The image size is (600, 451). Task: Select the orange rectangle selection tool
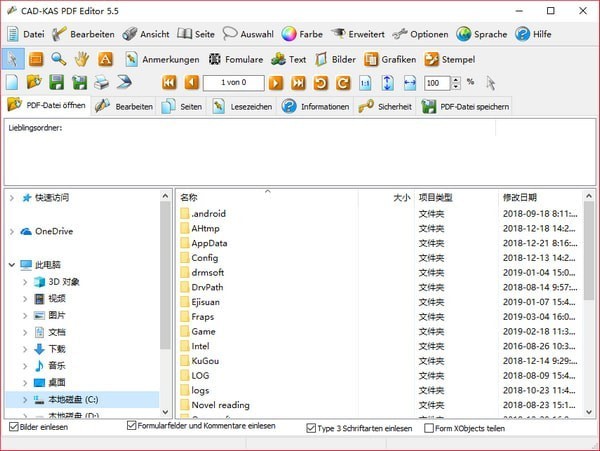36,59
